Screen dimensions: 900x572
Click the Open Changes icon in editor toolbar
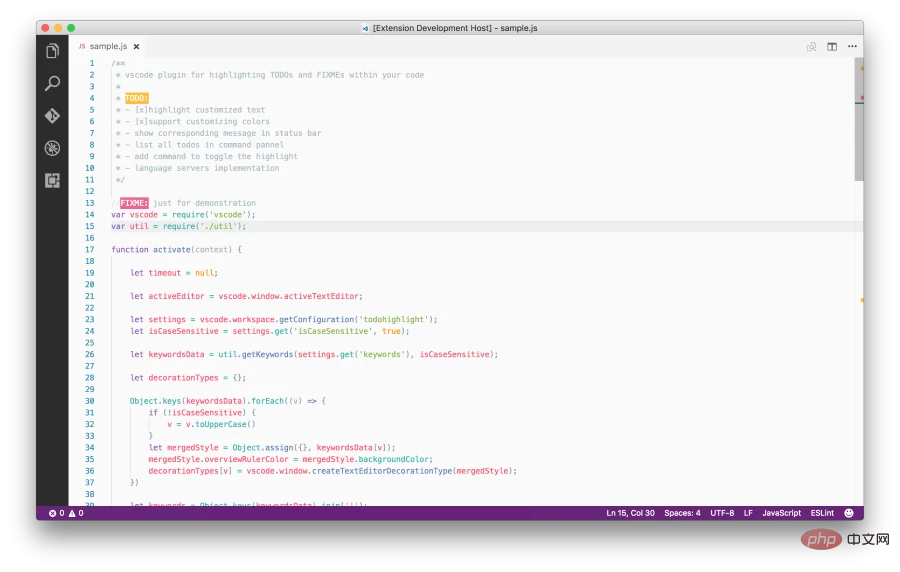[x=811, y=47]
